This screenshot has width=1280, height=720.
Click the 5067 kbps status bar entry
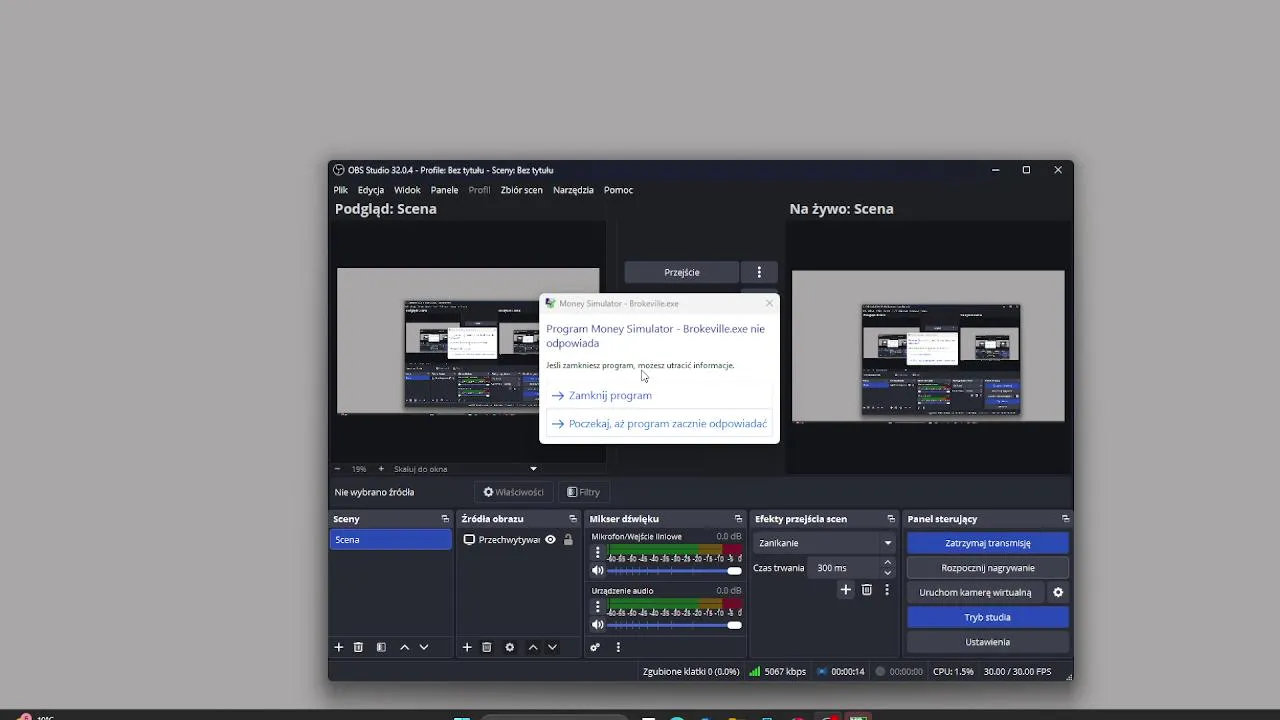[777, 672]
